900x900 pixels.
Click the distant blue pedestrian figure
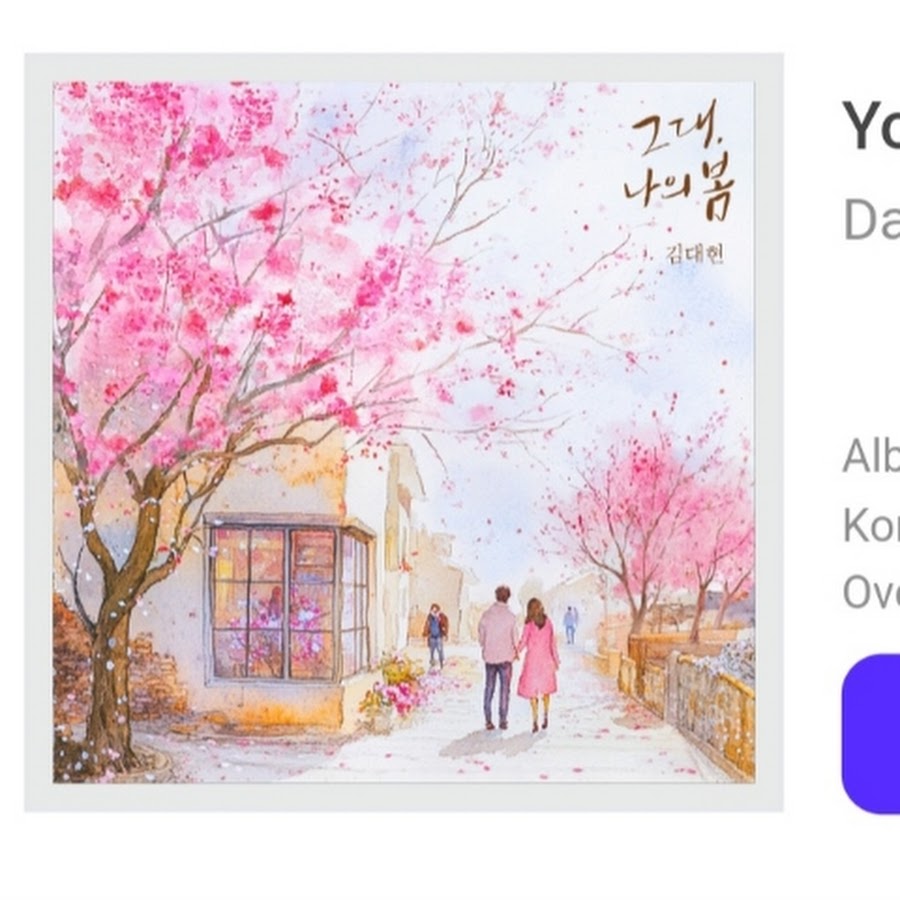(x=569, y=624)
